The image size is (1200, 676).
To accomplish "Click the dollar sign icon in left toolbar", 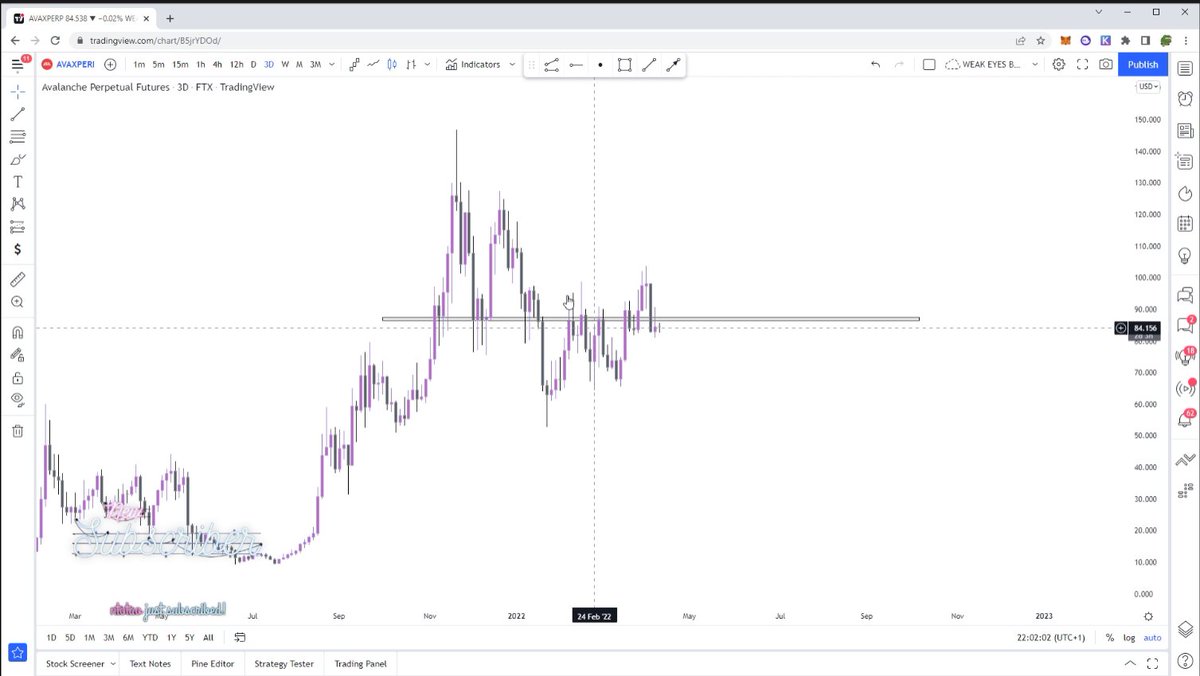I will [17, 249].
